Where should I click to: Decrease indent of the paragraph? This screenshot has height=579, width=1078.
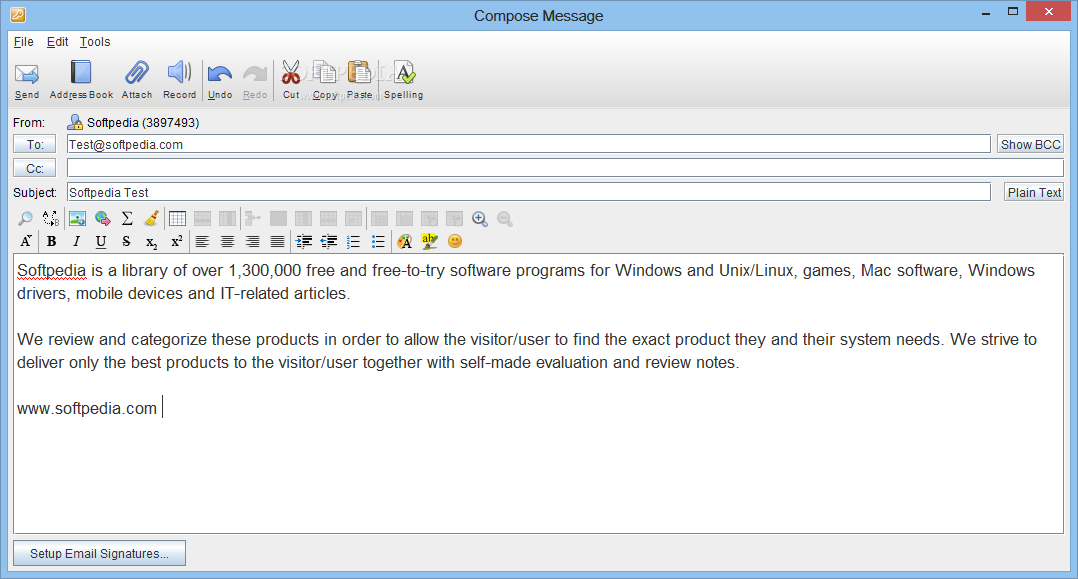(329, 241)
